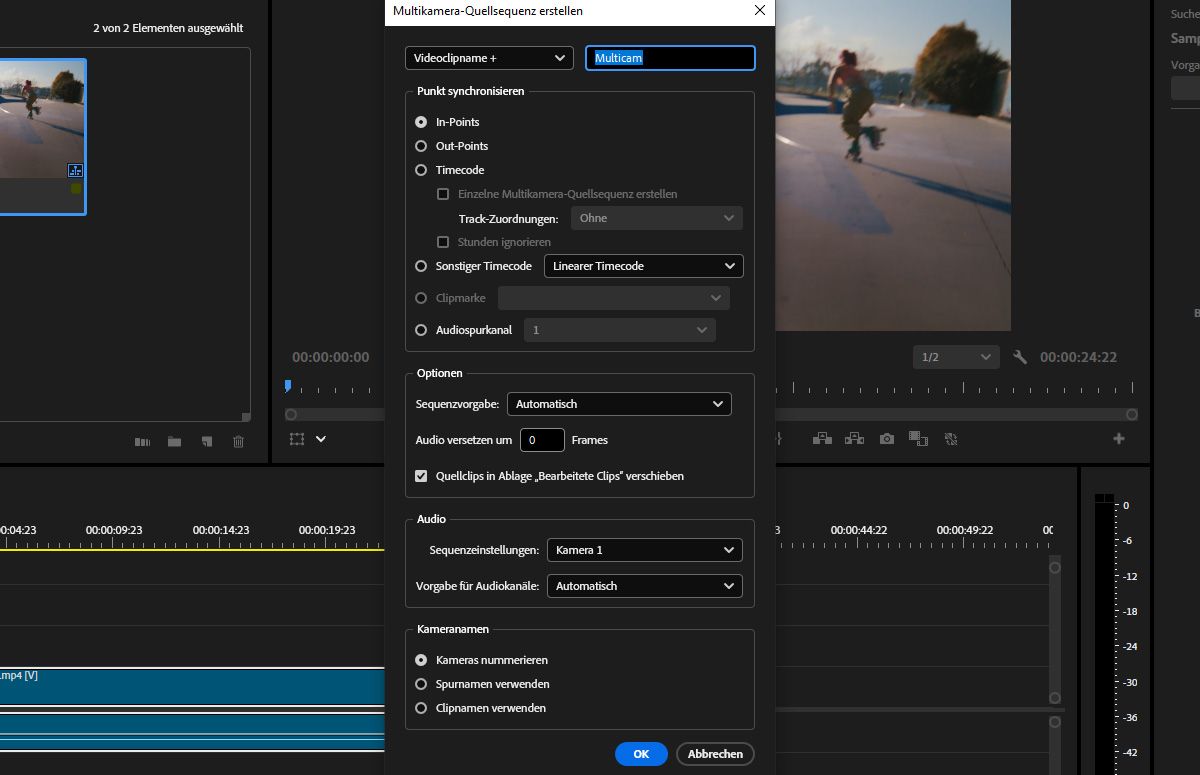Click the Multicam name input field

point(670,58)
